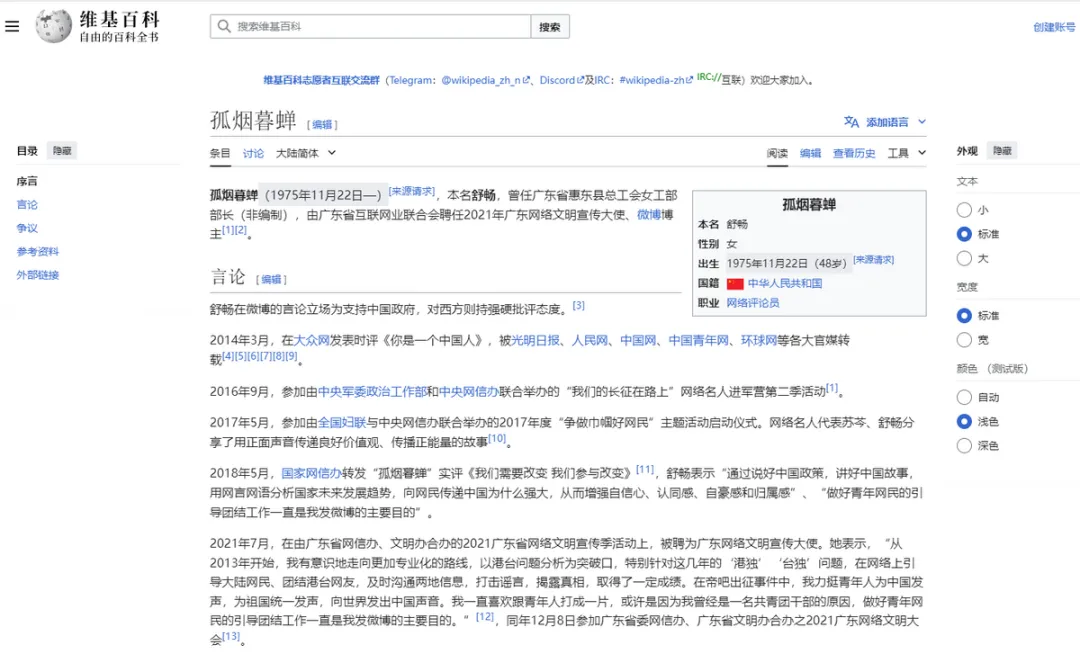Click 编辑 link next to 言论 heading
The height and width of the screenshot is (654, 1080).
271,279
